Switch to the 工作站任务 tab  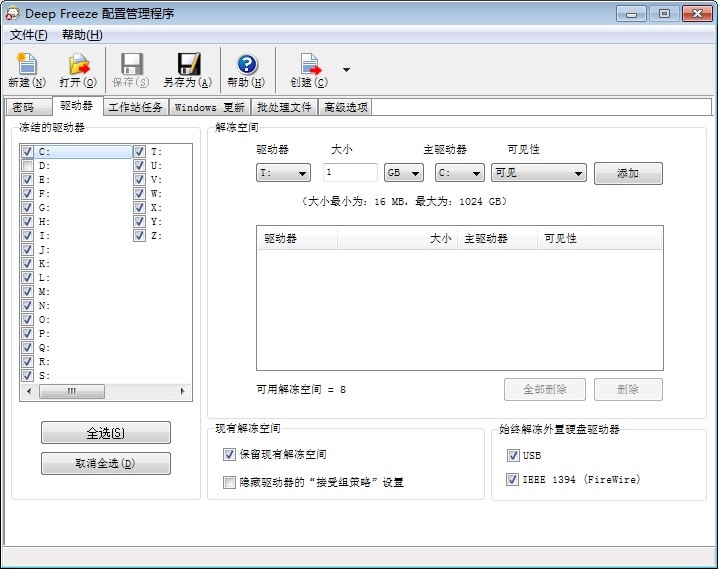[135, 107]
